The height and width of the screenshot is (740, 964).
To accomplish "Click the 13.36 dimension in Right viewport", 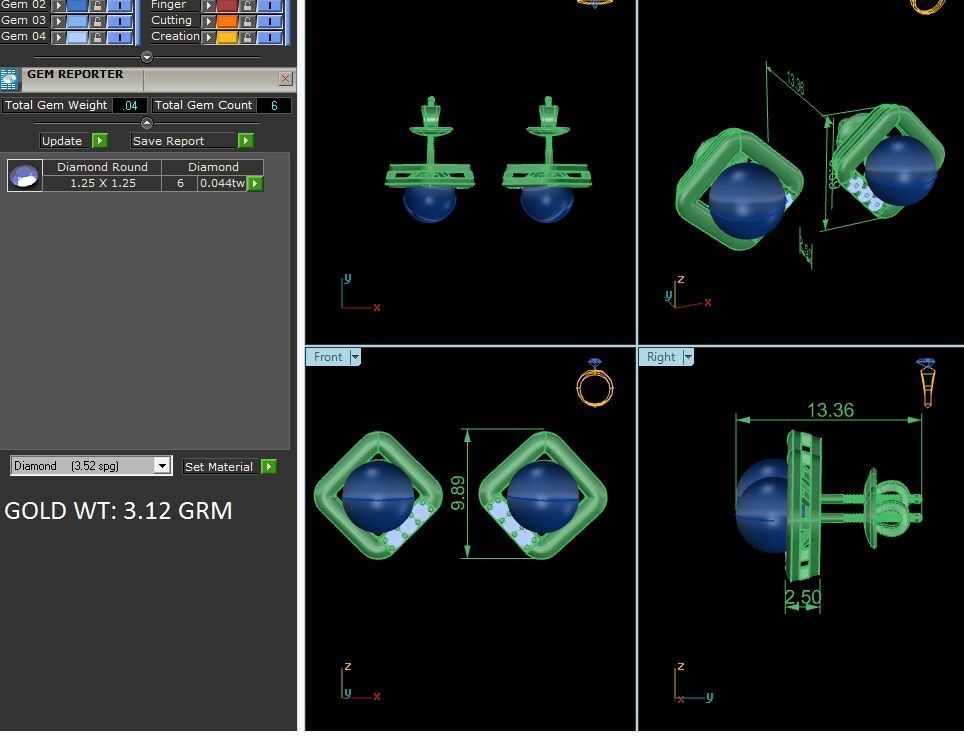I will 830,410.
